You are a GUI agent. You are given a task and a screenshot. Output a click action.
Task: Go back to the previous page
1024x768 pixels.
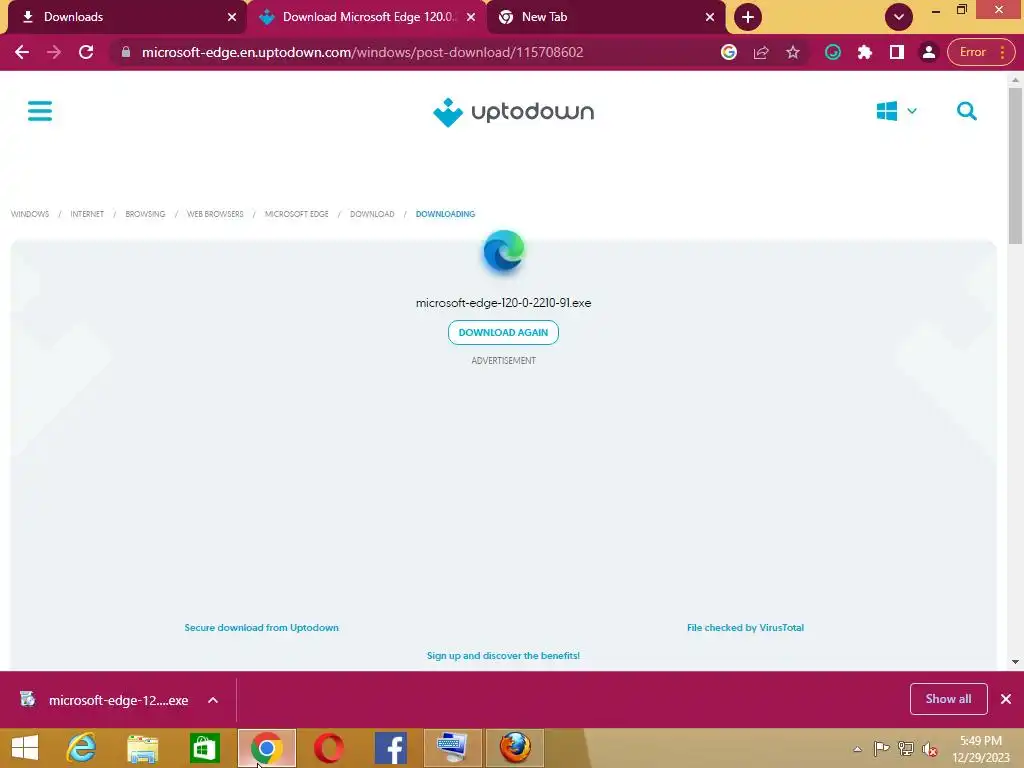(22, 52)
